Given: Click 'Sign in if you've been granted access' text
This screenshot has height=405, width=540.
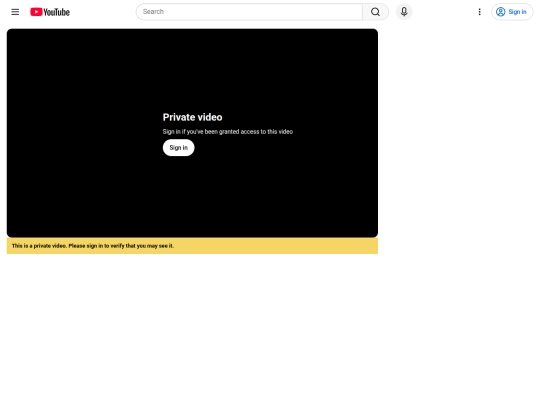Looking at the screenshot, I should 228,132.
